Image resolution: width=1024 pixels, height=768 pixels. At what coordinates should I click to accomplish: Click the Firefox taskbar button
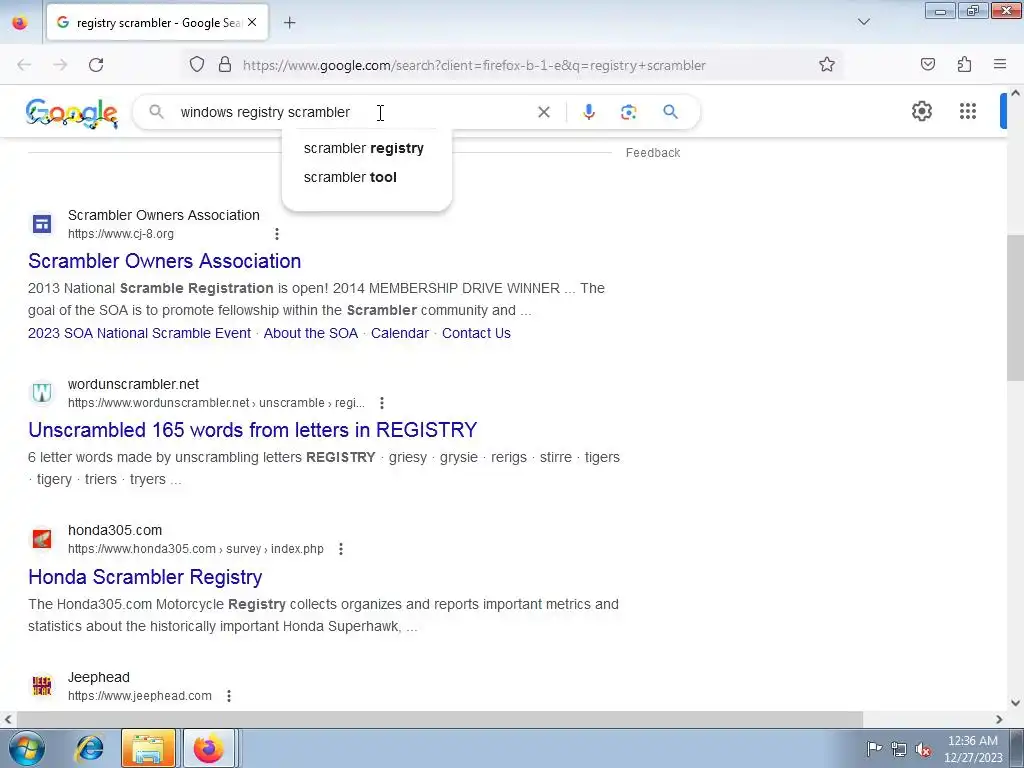point(208,748)
